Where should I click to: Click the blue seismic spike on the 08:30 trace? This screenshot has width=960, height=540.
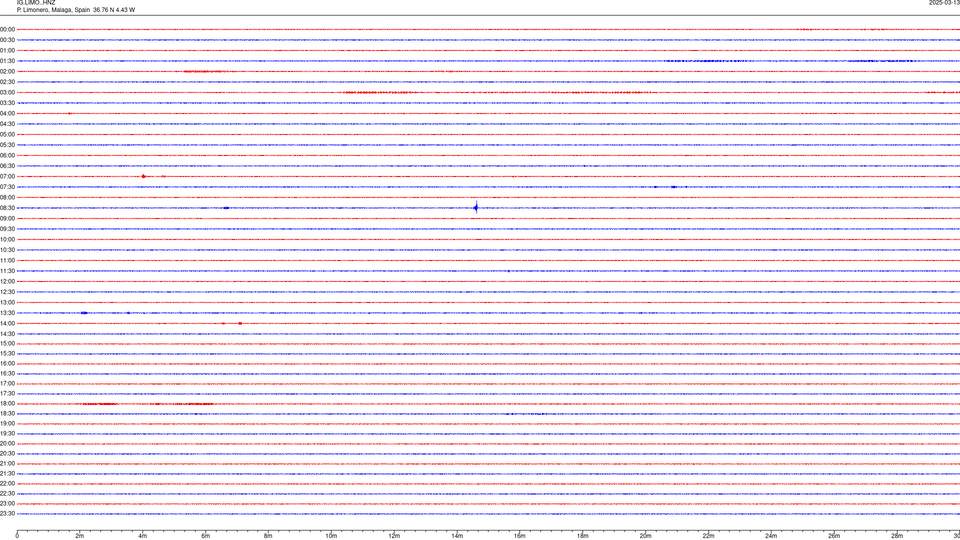pos(476,208)
